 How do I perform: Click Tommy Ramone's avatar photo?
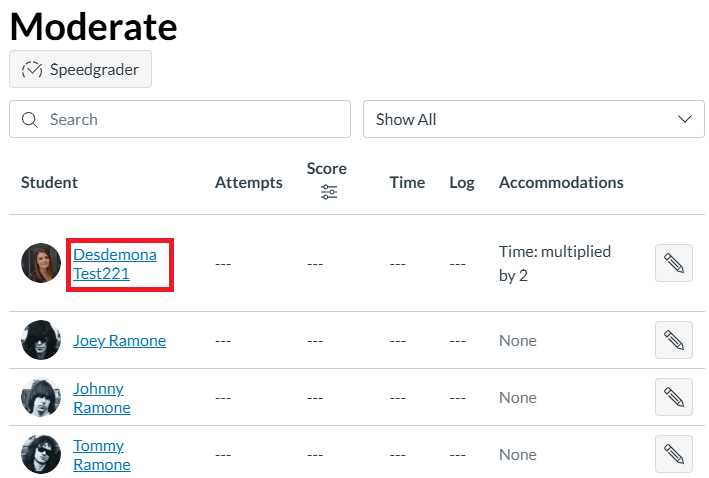click(x=41, y=454)
